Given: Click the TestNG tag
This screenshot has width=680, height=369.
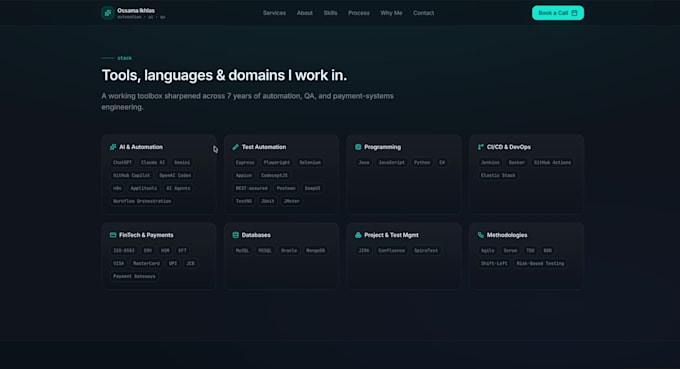Looking at the screenshot, I should 244,201.
